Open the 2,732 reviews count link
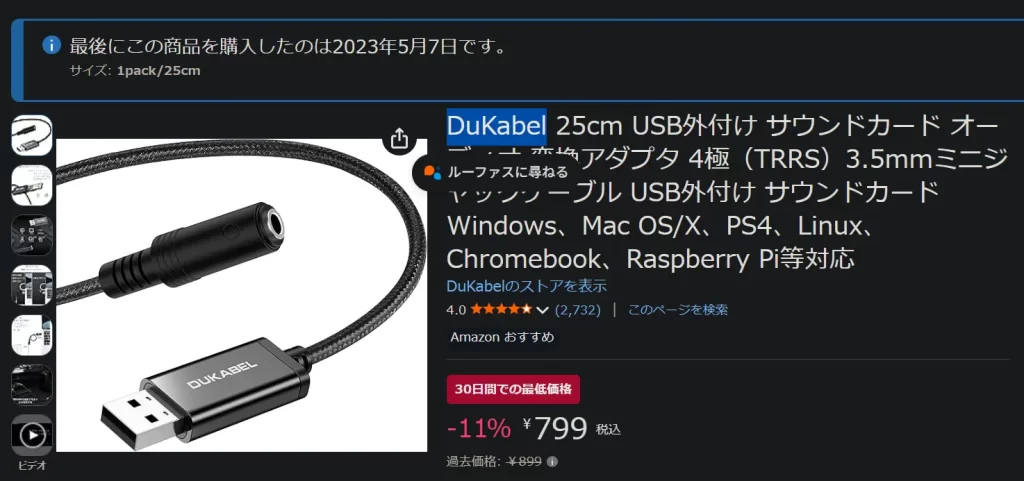Screen dimensions: 1024x481 577,310
